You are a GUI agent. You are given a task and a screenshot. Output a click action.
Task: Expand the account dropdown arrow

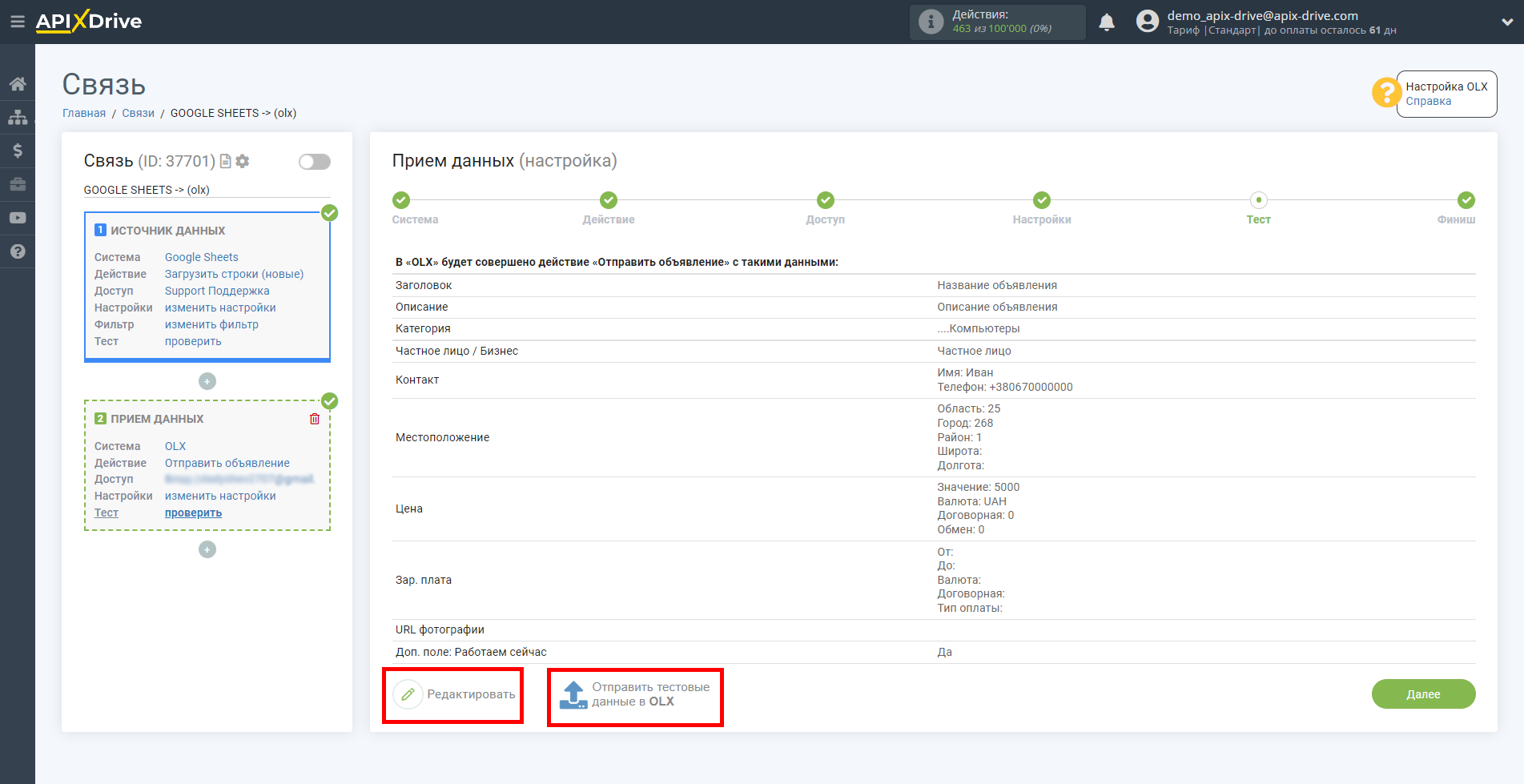click(x=1507, y=22)
